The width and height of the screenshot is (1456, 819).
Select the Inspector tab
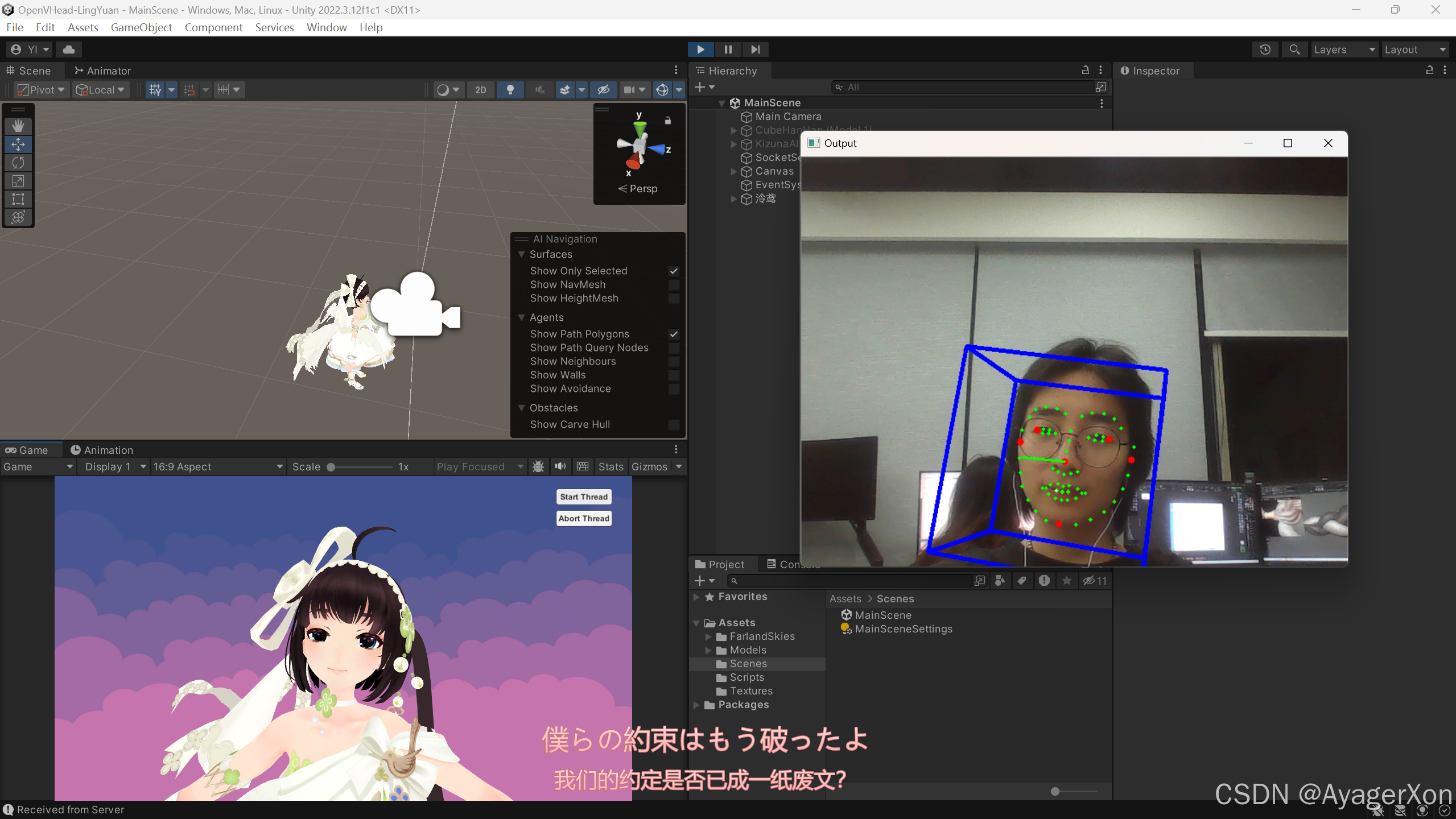(1150, 71)
